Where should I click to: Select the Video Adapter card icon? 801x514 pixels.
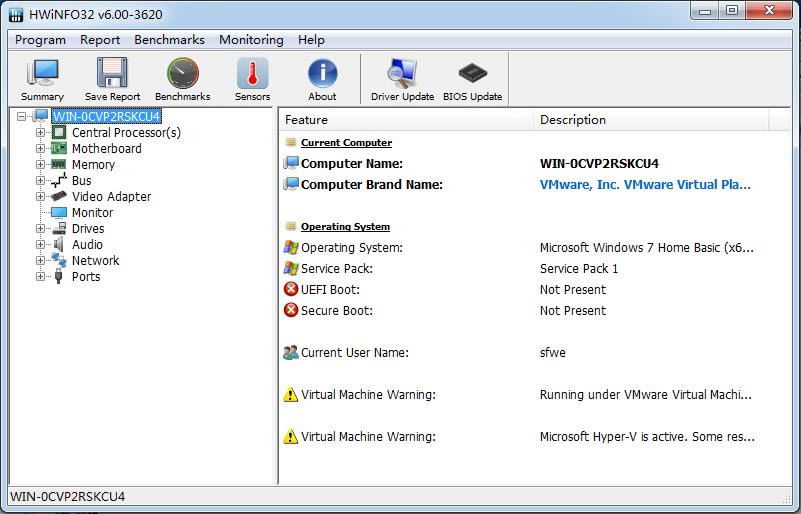[x=59, y=196]
